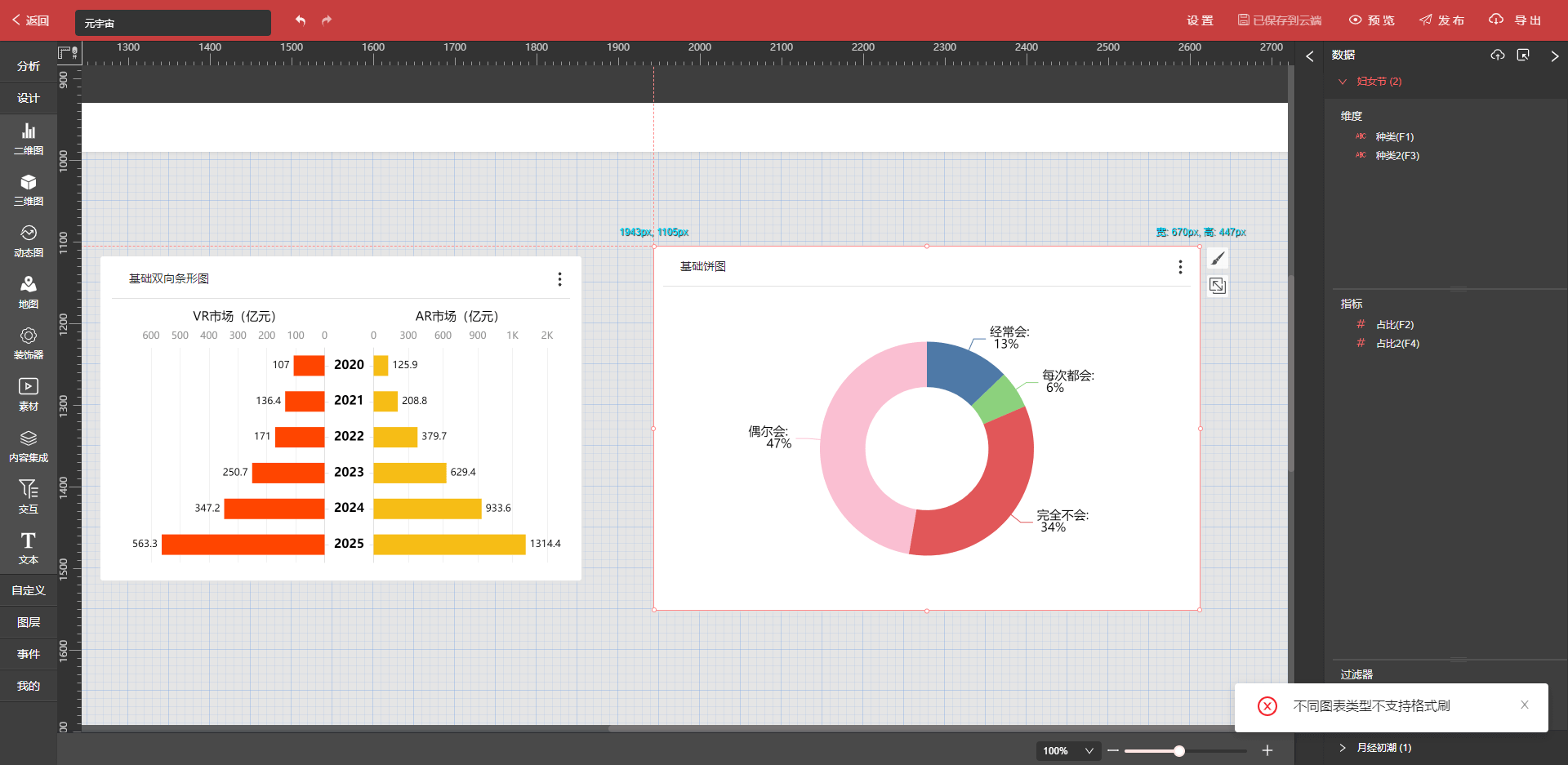Open the 100% zoom level dropdown
The height and width of the screenshot is (765, 1568).
tap(1067, 751)
